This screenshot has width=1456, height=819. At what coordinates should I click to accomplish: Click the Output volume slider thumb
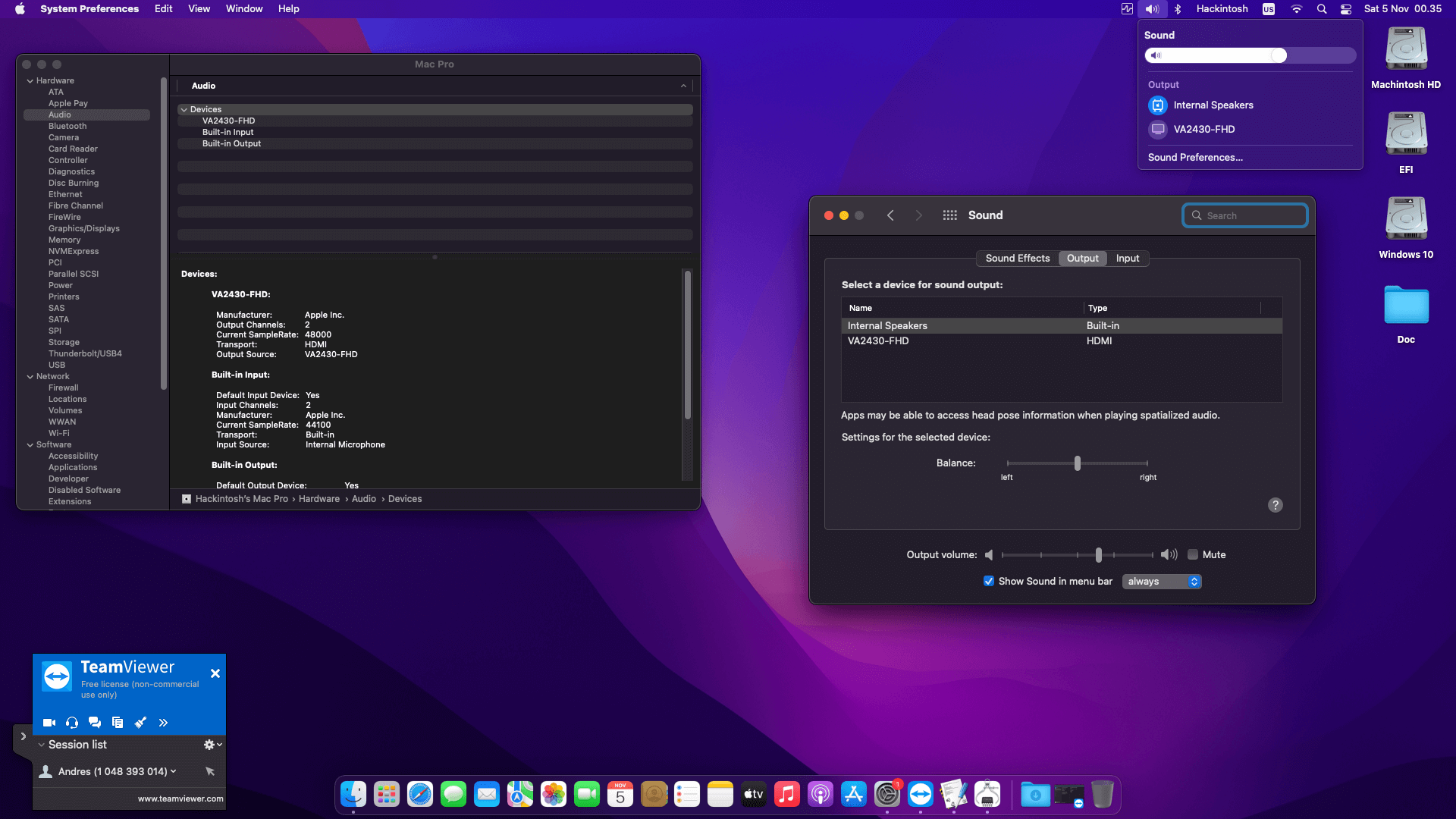point(1099,555)
